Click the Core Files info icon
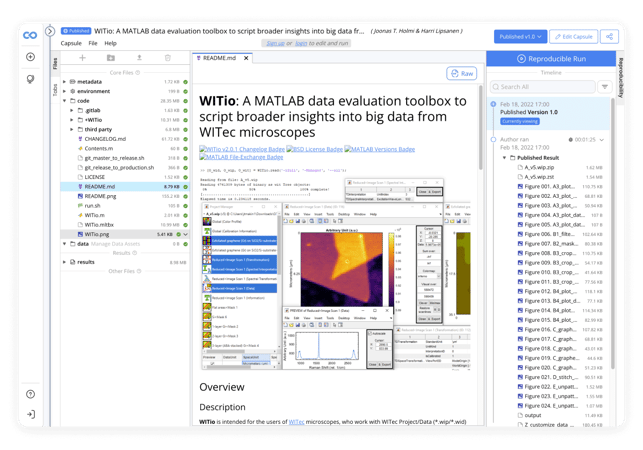Image resolution: width=643 pixels, height=450 pixels. 137,73
